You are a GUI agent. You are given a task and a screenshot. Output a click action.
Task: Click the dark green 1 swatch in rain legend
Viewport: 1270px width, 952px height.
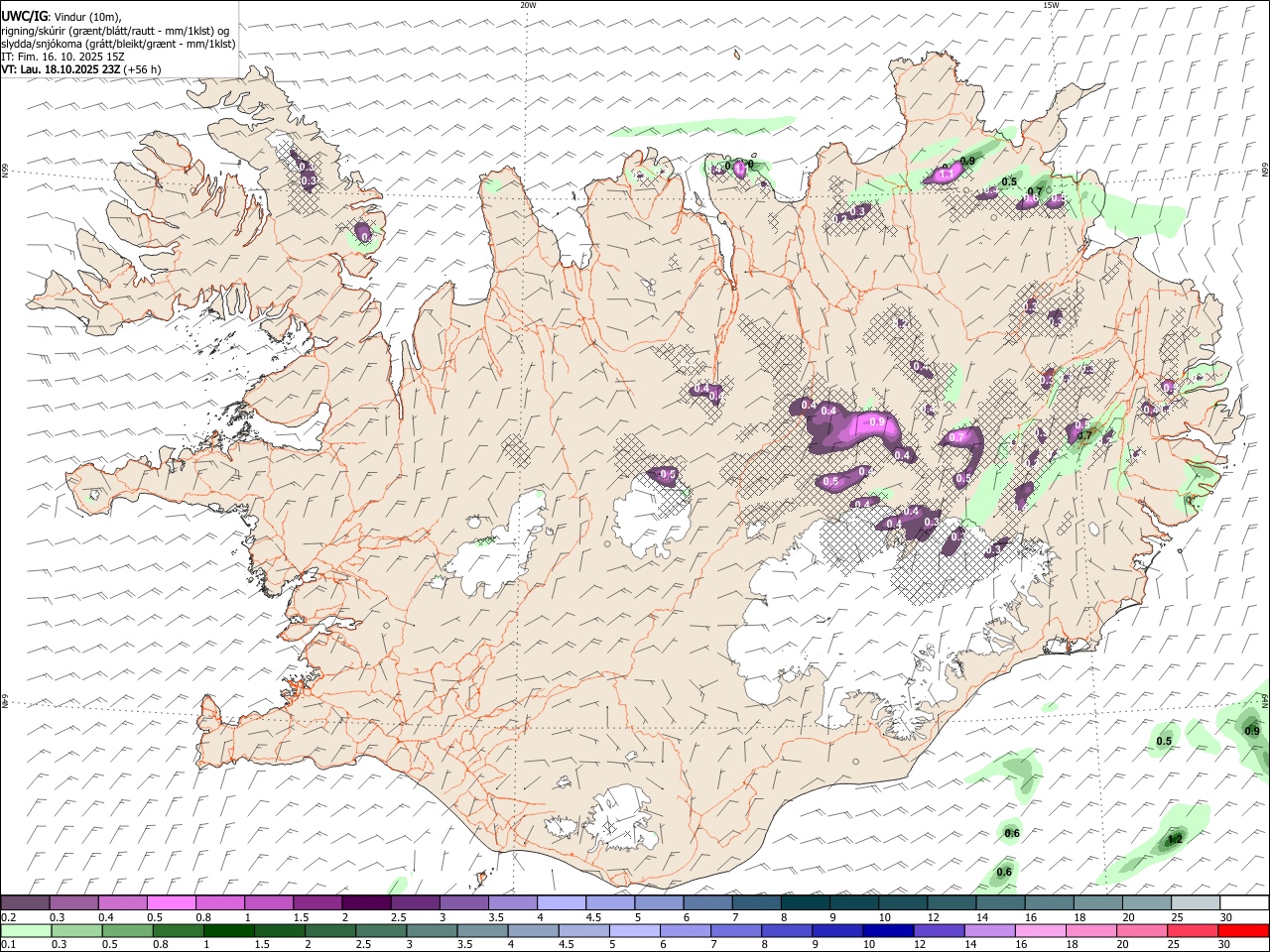coord(229,930)
